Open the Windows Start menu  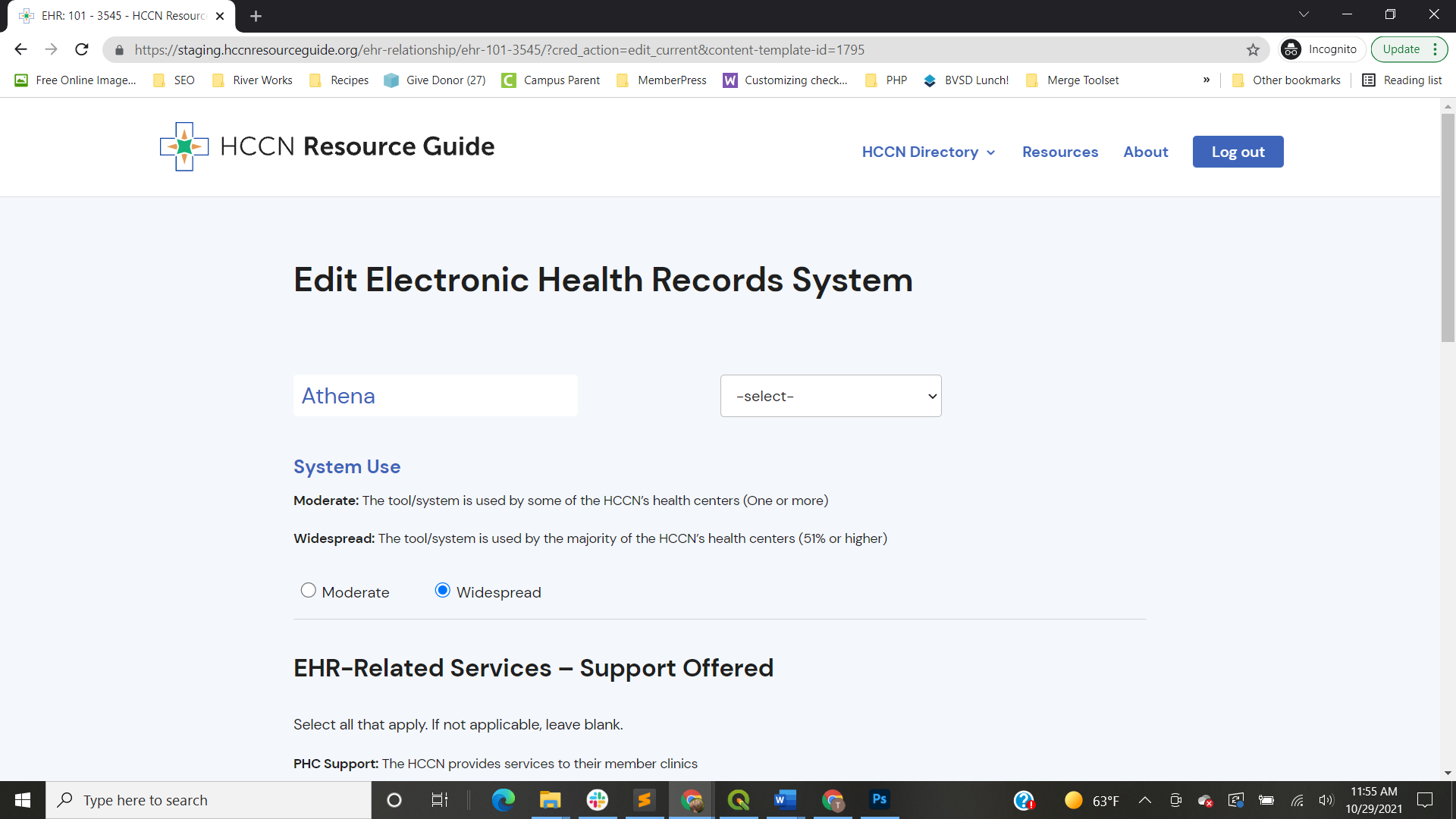[23, 800]
